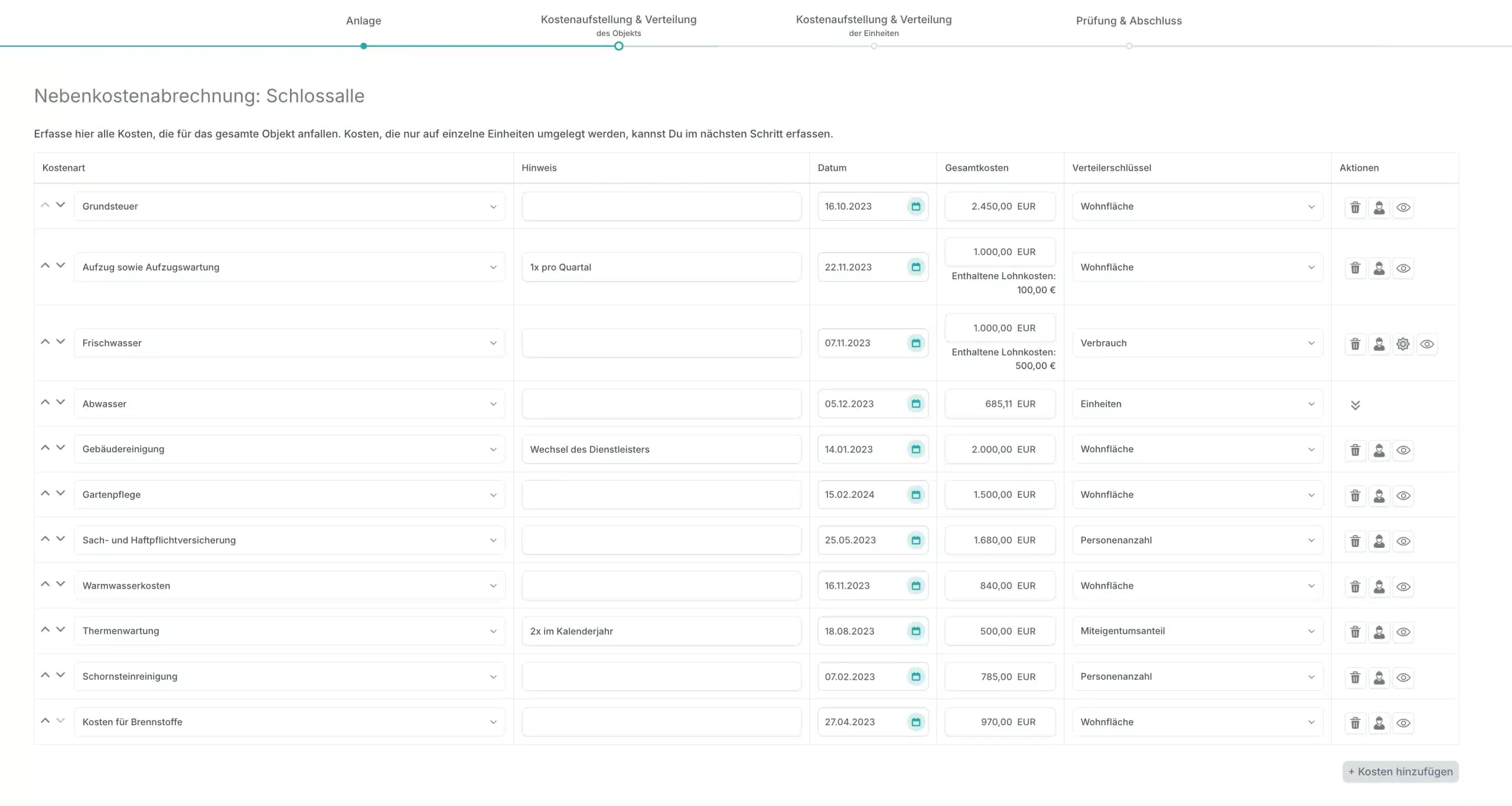
Task: Open Grundsteuer Kostenart dropdown
Action: coord(289,207)
